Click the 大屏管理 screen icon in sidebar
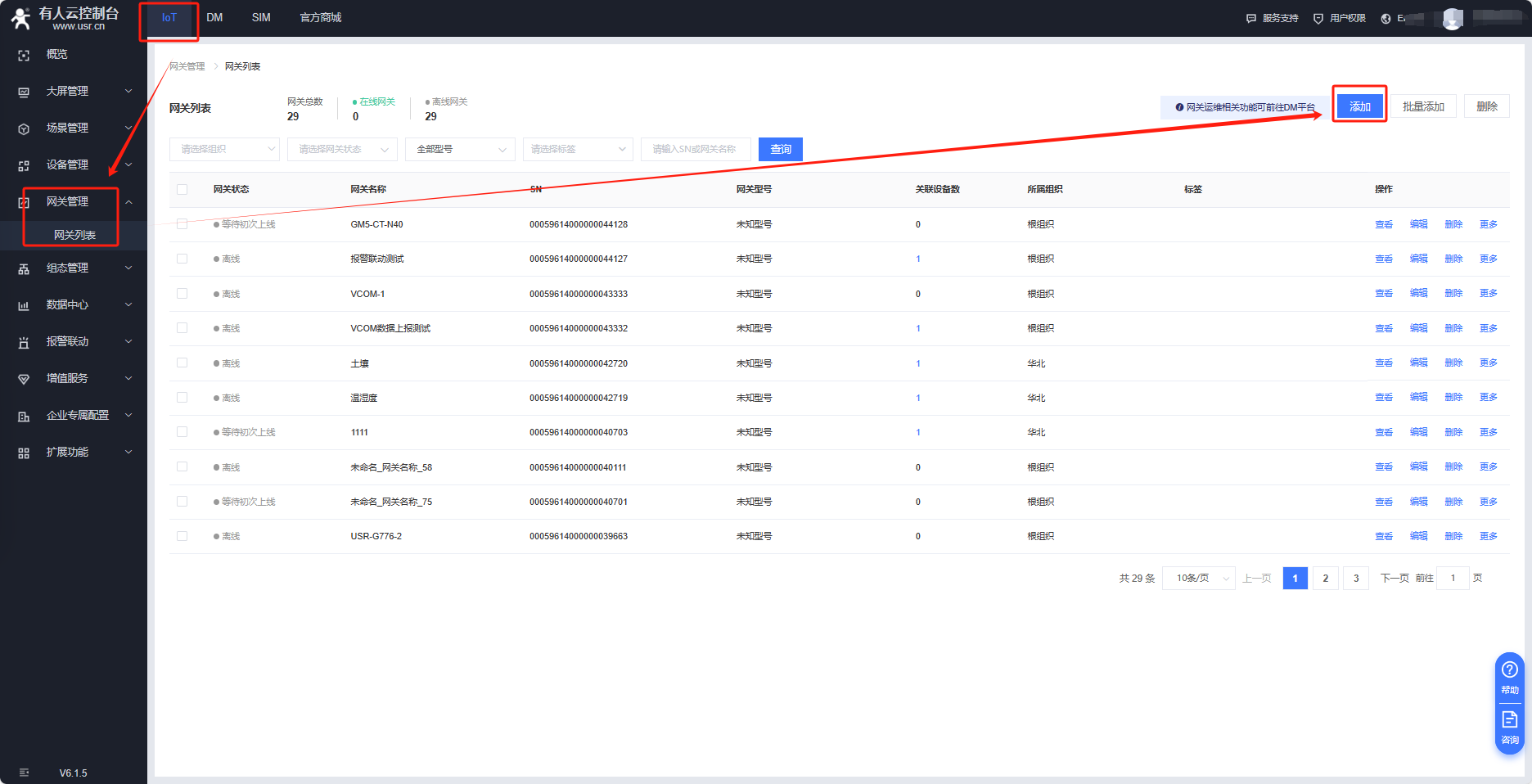 24,92
